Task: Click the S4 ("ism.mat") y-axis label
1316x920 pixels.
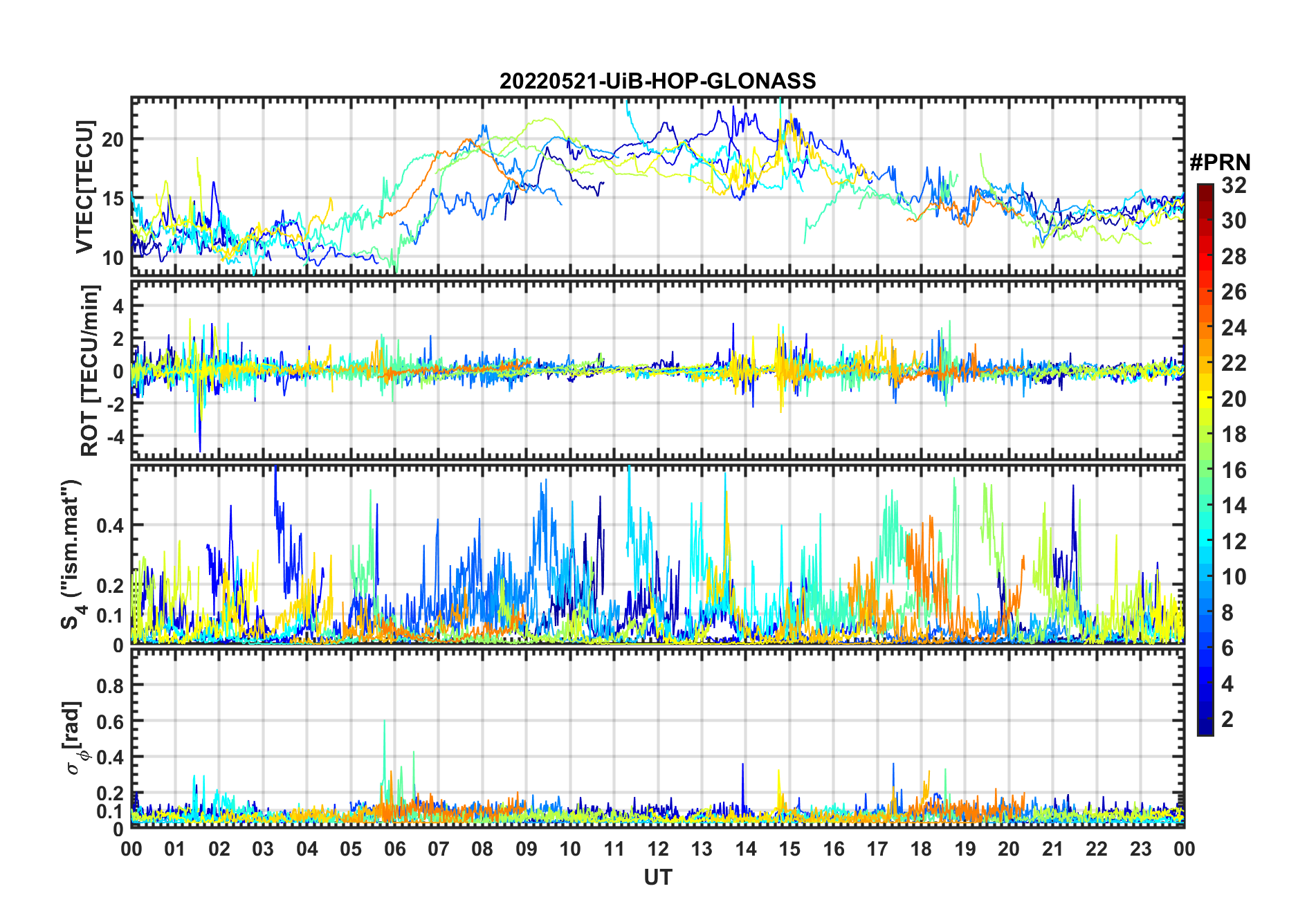Action: pos(71,554)
